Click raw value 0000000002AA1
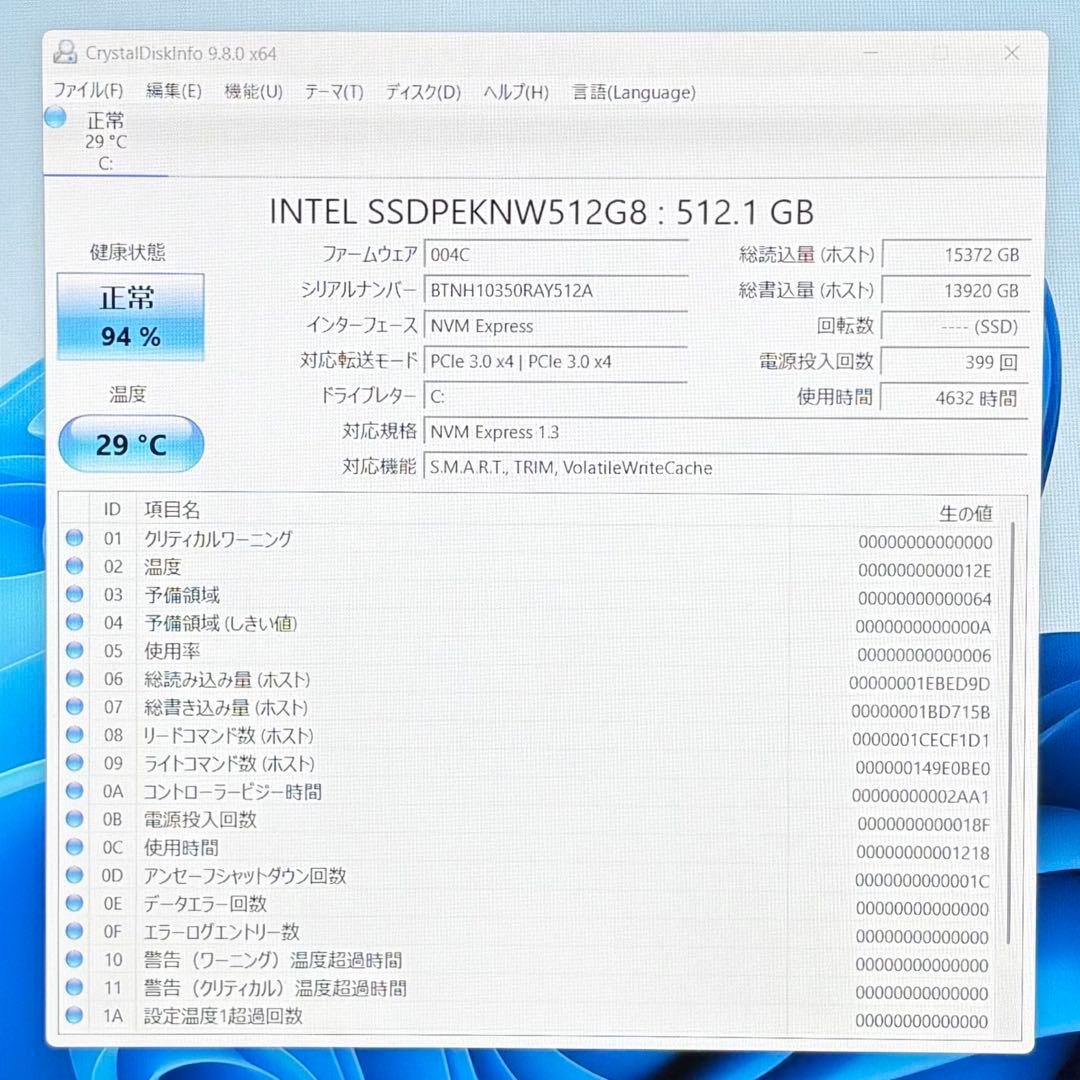The height and width of the screenshot is (1080, 1080). (x=921, y=796)
